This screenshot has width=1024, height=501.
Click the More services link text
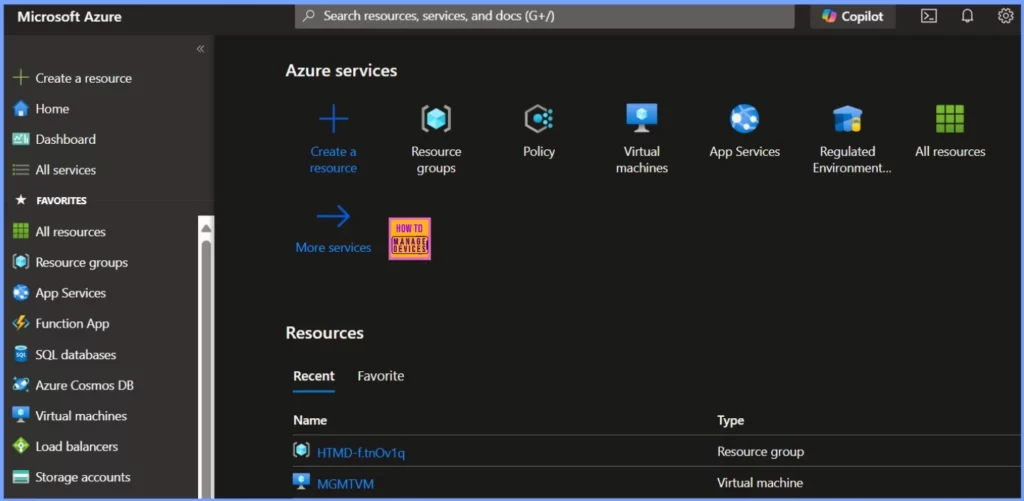[333, 248]
